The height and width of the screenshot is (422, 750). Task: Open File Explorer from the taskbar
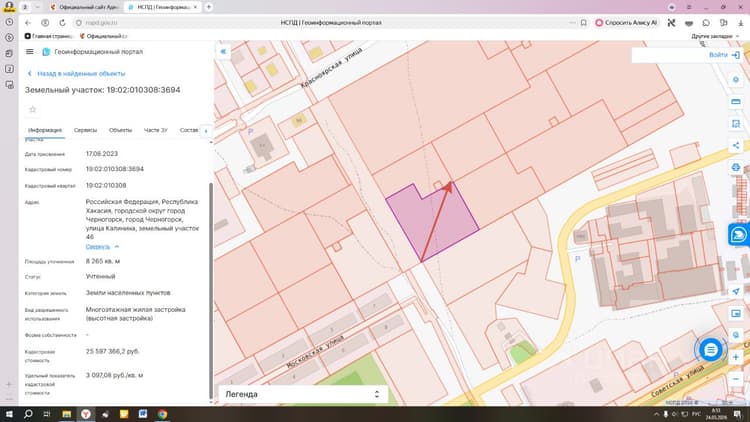click(66, 414)
